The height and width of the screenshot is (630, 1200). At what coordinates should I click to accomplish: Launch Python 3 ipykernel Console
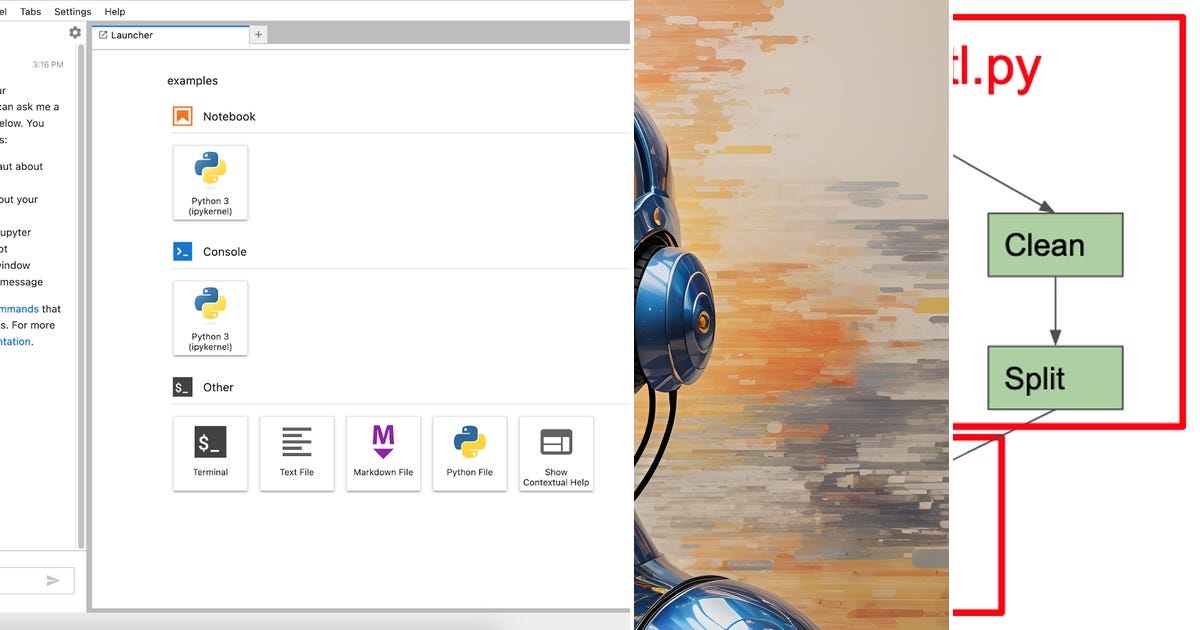(x=210, y=318)
